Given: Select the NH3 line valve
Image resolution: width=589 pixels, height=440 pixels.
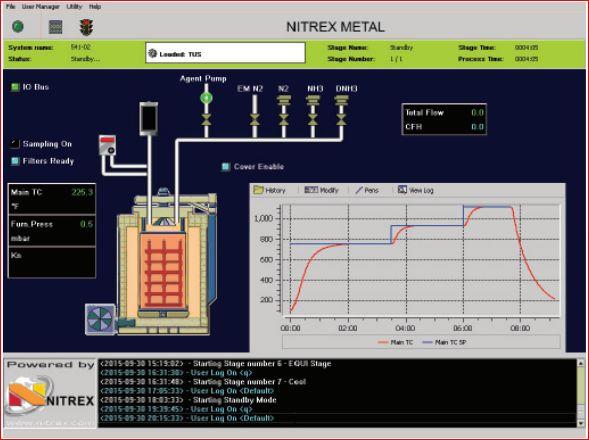Looking at the screenshot, I should tap(313, 120).
